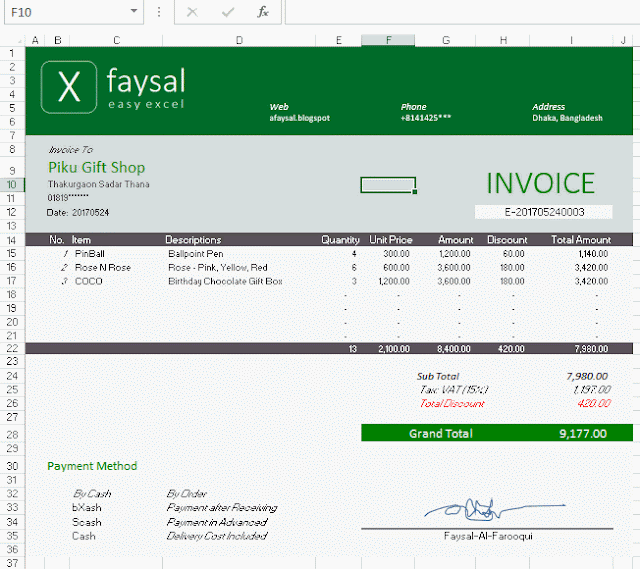Select column E header
Image resolution: width=640 pixels, height=569 pixels.
point(338,40)
